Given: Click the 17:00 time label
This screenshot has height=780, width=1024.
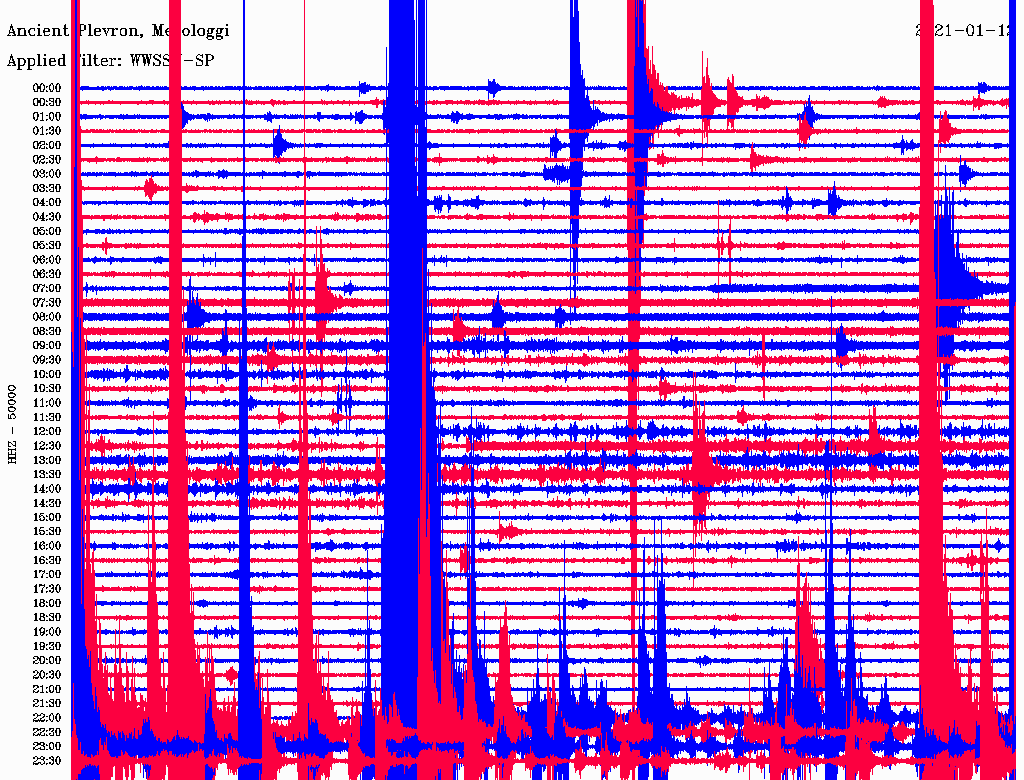Looking at the screenshot, I should 47,574.
